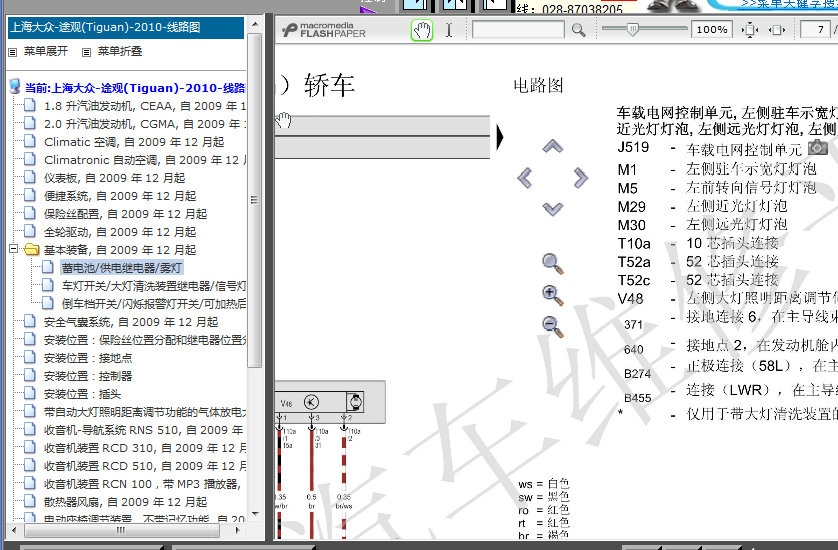Image resolution: width=838 pixels, height=550 pixels.
Task: Open 收音机装置 RCD 310 entry
Action: 145,448
